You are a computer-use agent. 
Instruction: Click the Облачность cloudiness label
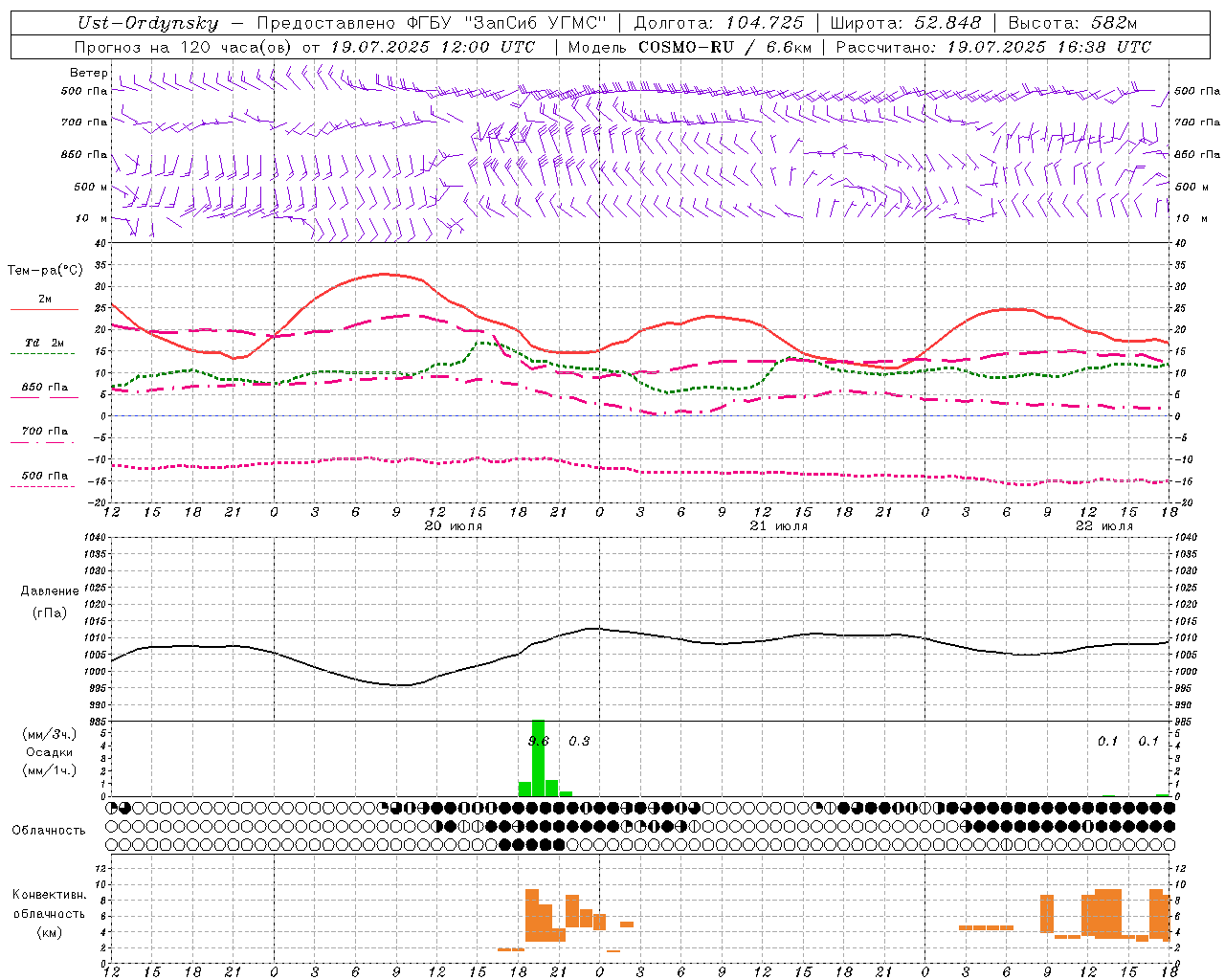click(49, 831)
